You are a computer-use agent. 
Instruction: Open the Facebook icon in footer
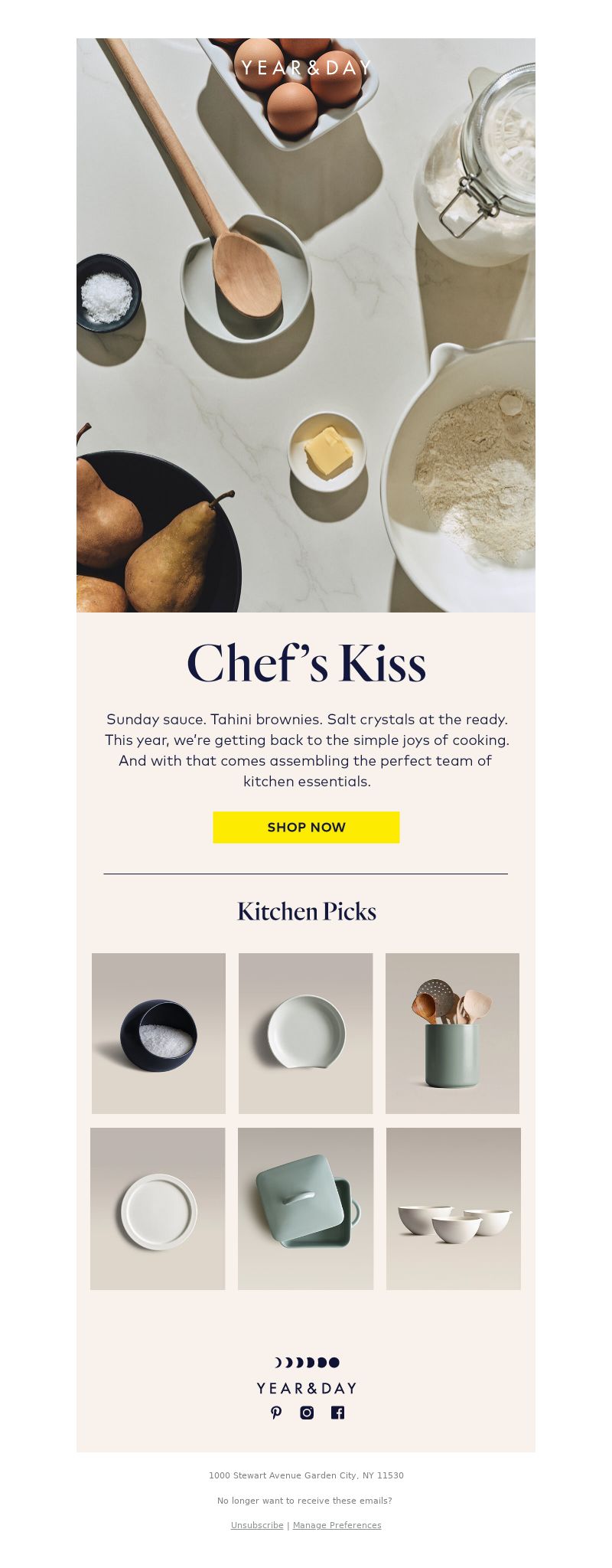point(337,1413)
